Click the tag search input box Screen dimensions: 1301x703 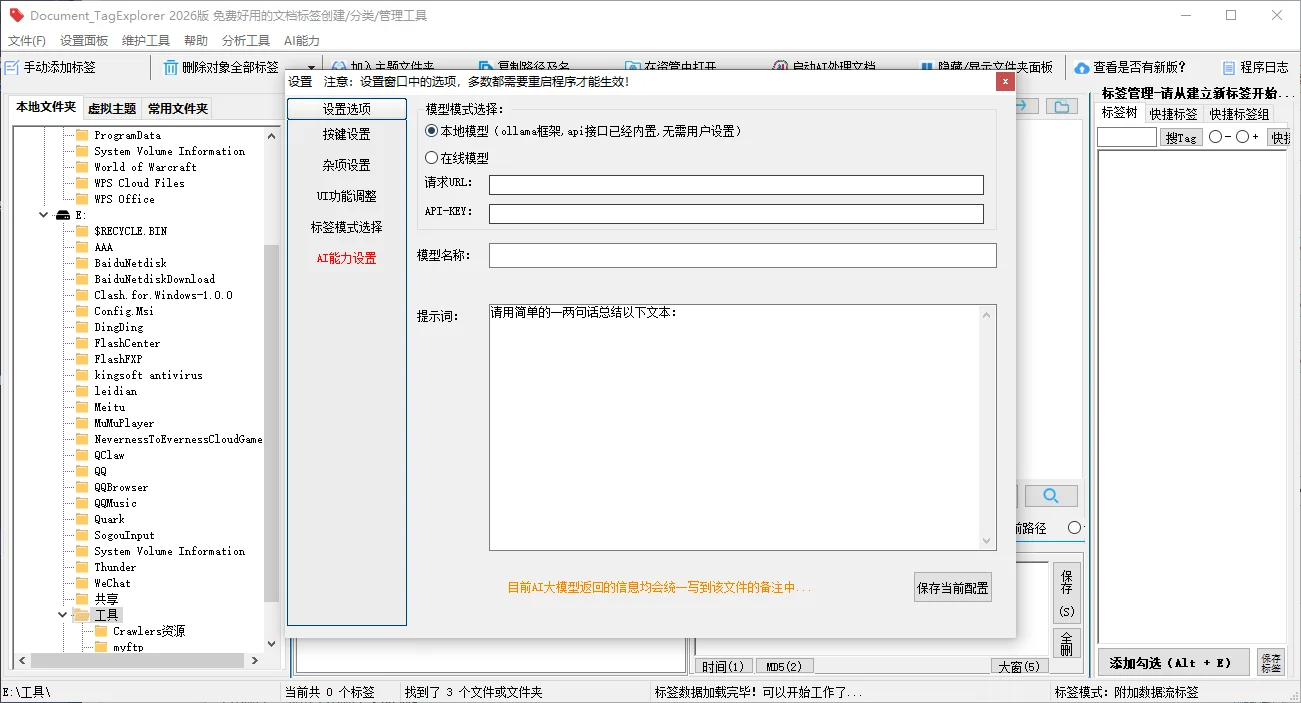(1127, 138)
